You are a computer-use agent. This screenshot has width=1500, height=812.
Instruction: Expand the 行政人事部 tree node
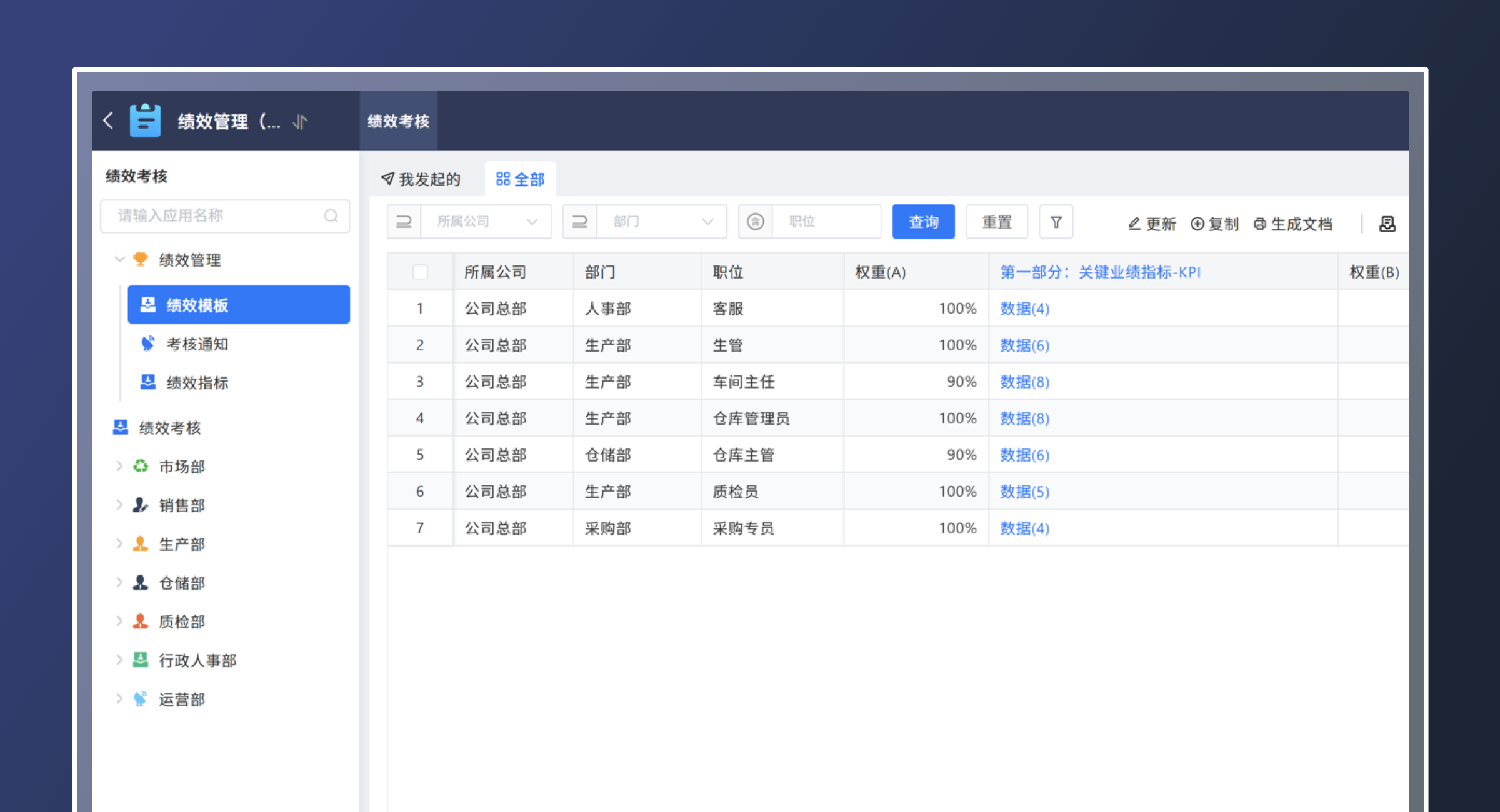(x=119, y=660)
